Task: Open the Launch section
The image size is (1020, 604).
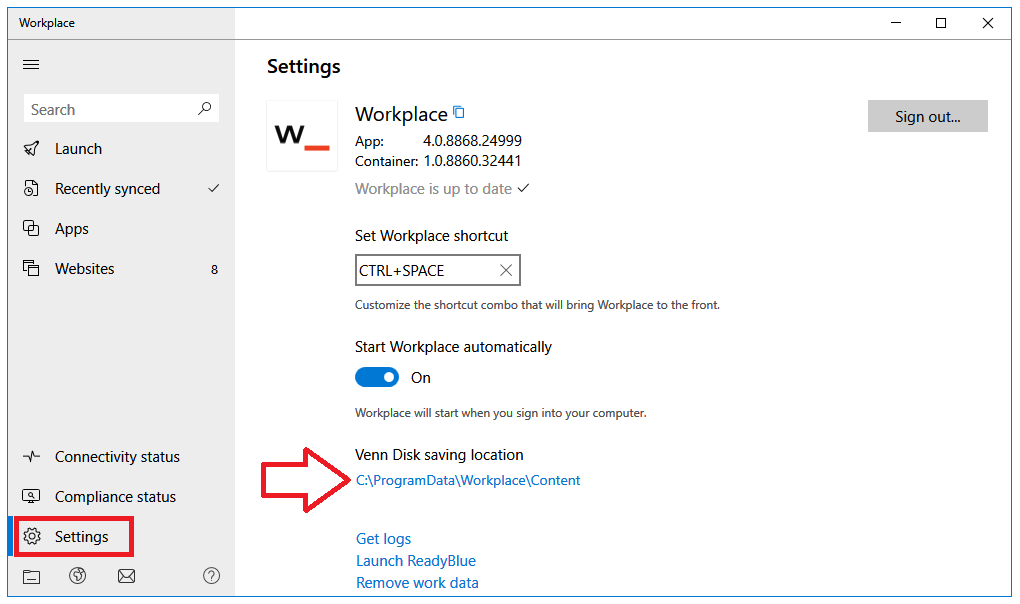Action: tap(121, 149)
